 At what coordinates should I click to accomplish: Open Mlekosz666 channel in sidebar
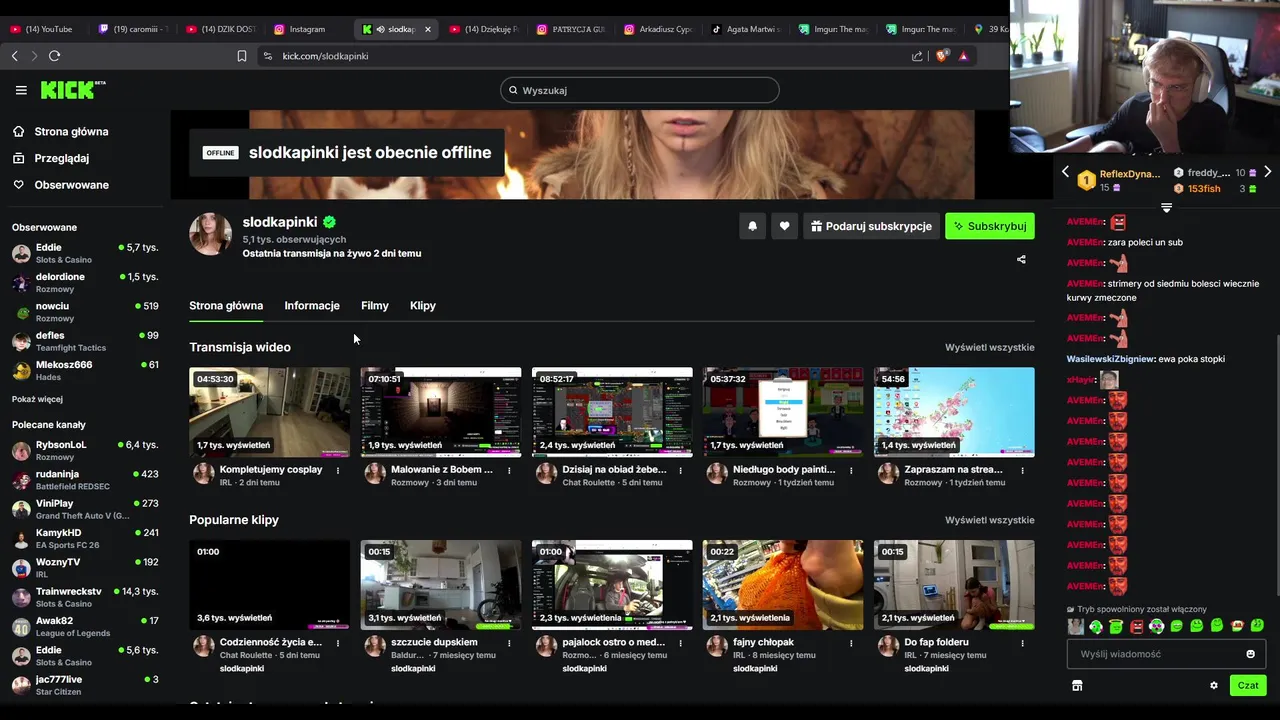[x=84, y=371]
